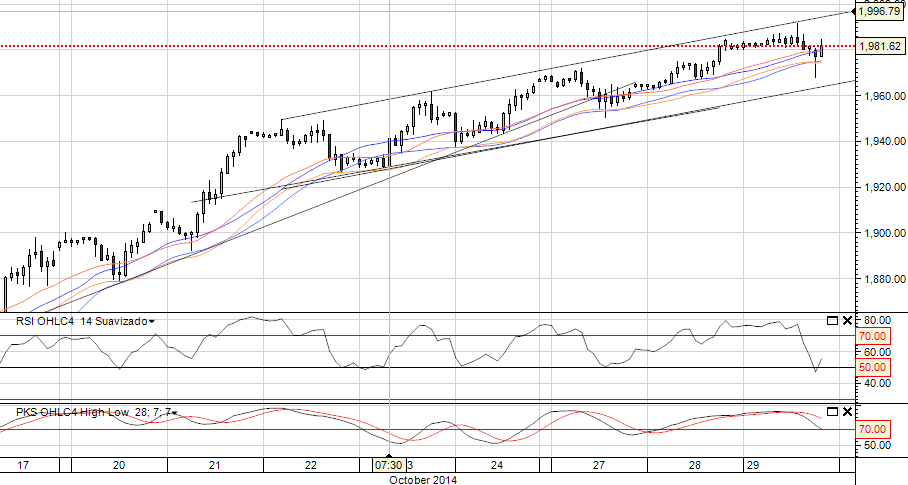Close the PKS OHLC4 indicator panel
908x485 pixels.
click(847, 412)
